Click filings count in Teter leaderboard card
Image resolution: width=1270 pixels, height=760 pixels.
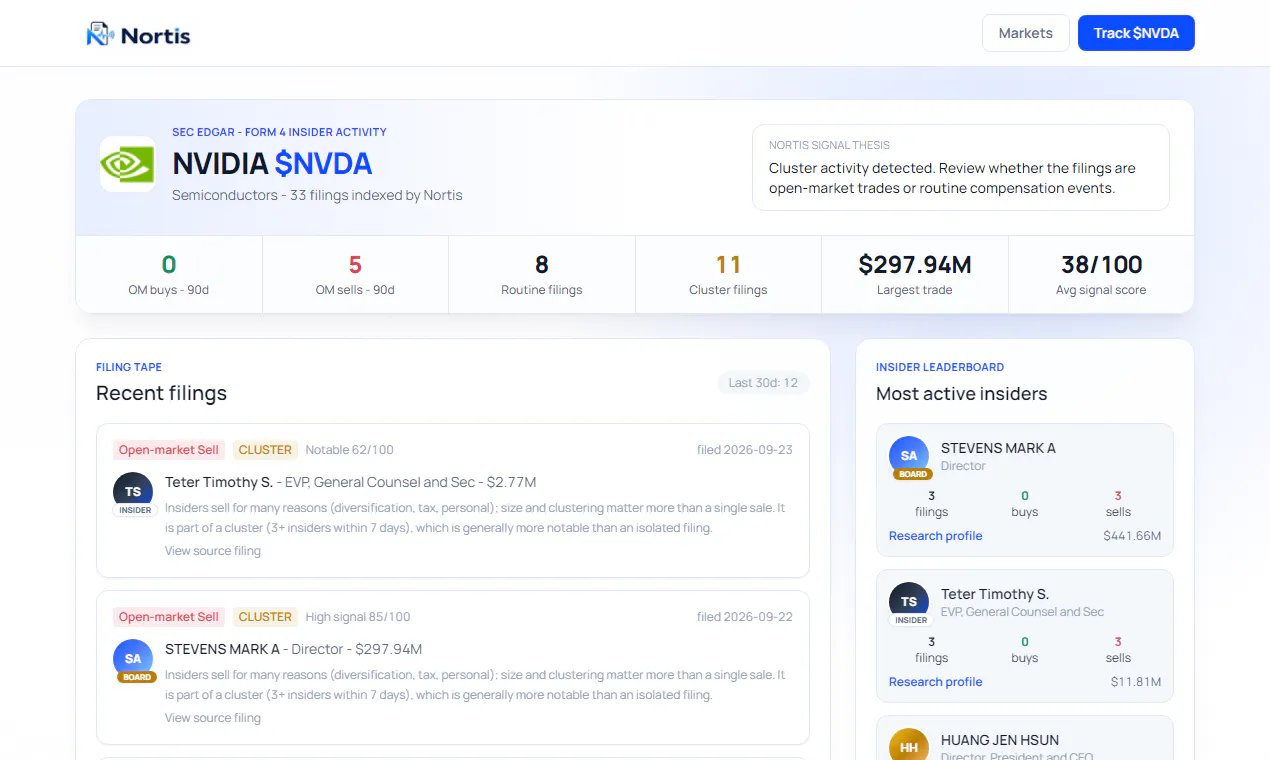931,641
